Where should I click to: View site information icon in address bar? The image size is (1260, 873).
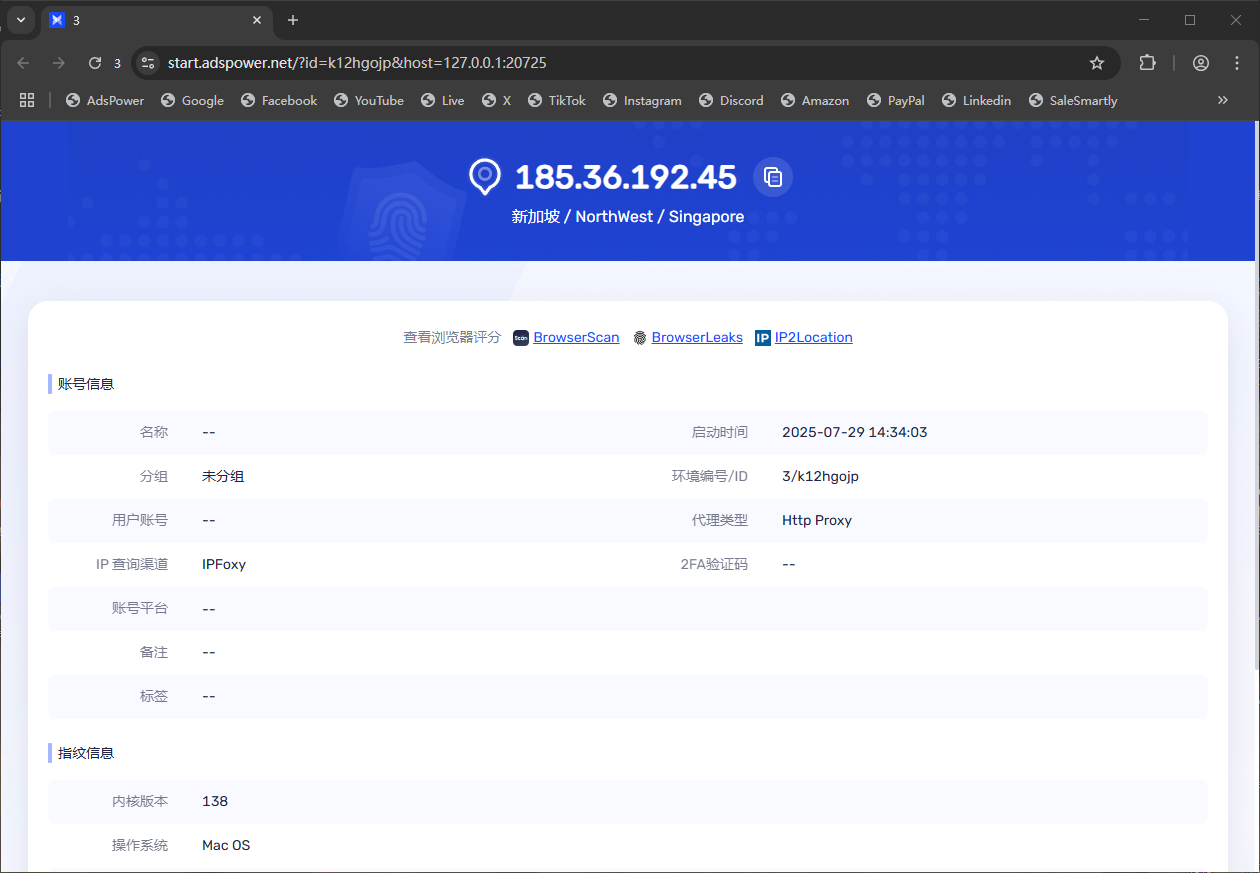(x=147, y=63)
